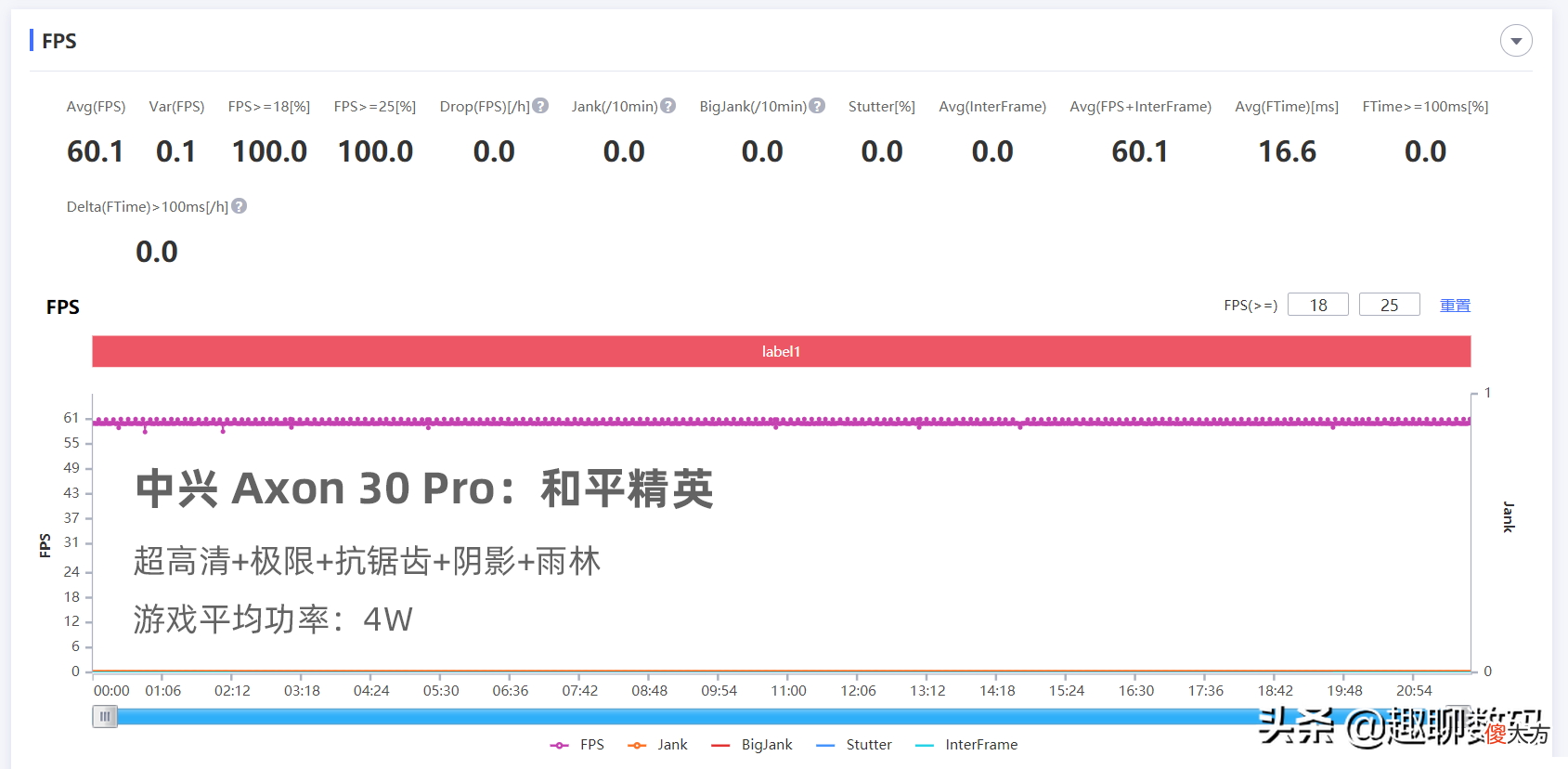Click the FPS>=25[%] value 100.0
Screen dimensions: 1568x769
375,151
